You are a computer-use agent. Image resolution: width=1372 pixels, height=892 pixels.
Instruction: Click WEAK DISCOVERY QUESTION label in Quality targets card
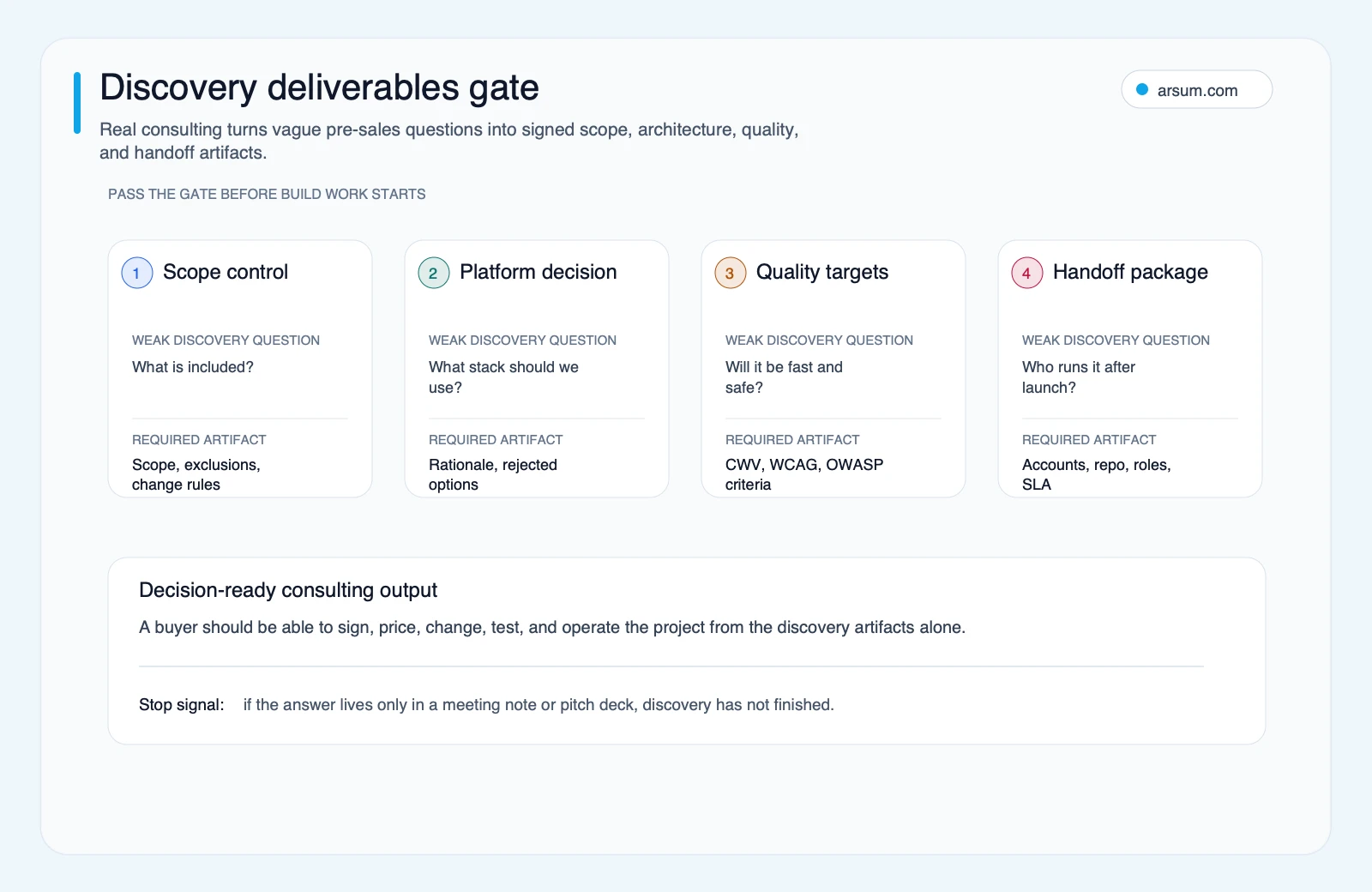[819, 341]
